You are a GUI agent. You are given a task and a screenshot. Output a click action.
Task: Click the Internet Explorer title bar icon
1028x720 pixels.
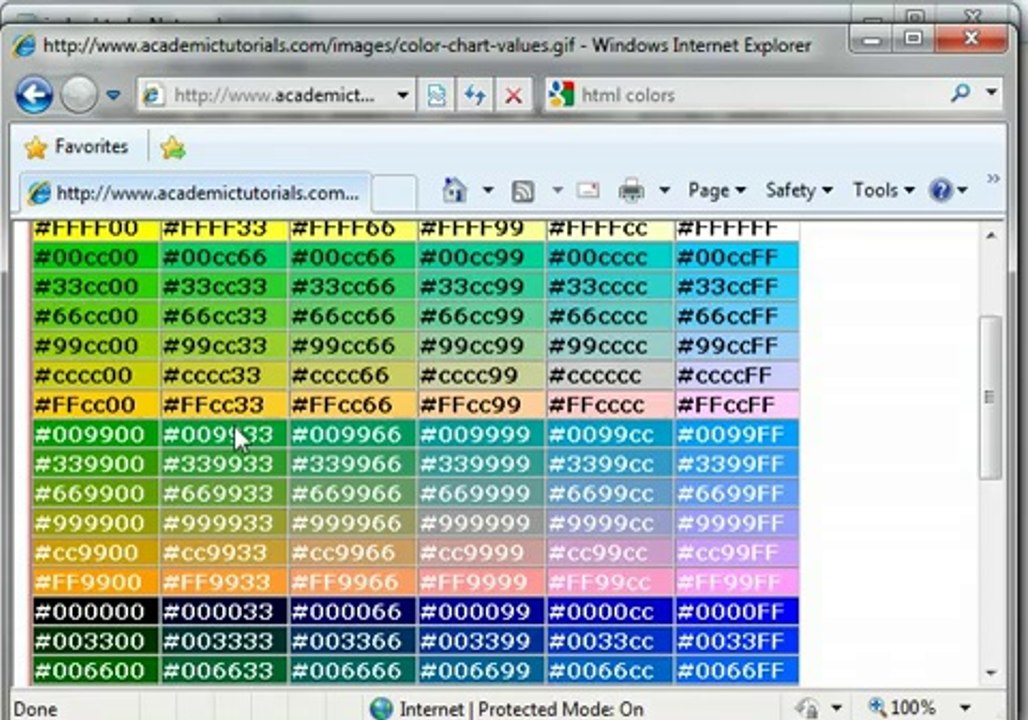coord(24,46)
